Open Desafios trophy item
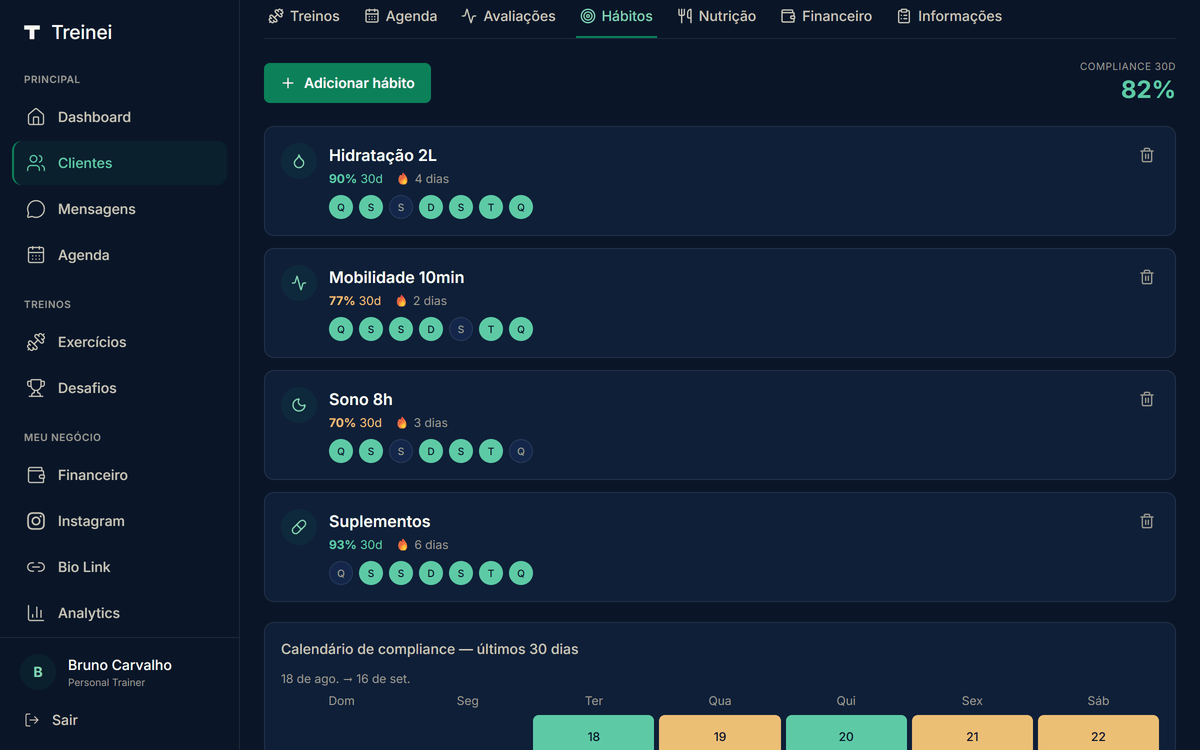The image size is (1200, 750). pyautogui.click(x=119, y=388)
